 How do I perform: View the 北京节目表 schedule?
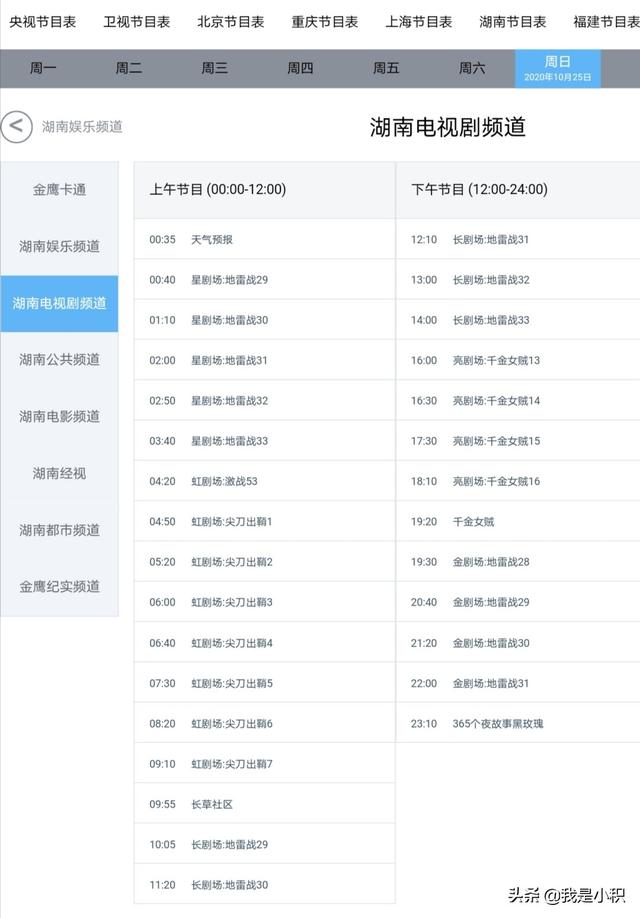[226, 19]
